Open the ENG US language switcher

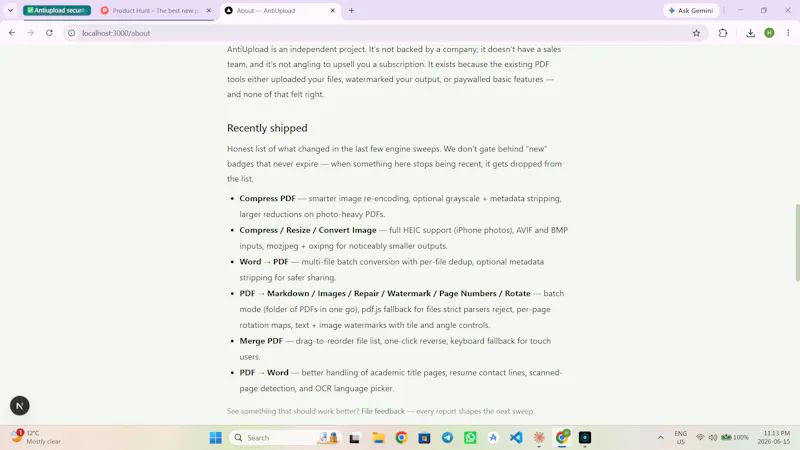[681, 438]
